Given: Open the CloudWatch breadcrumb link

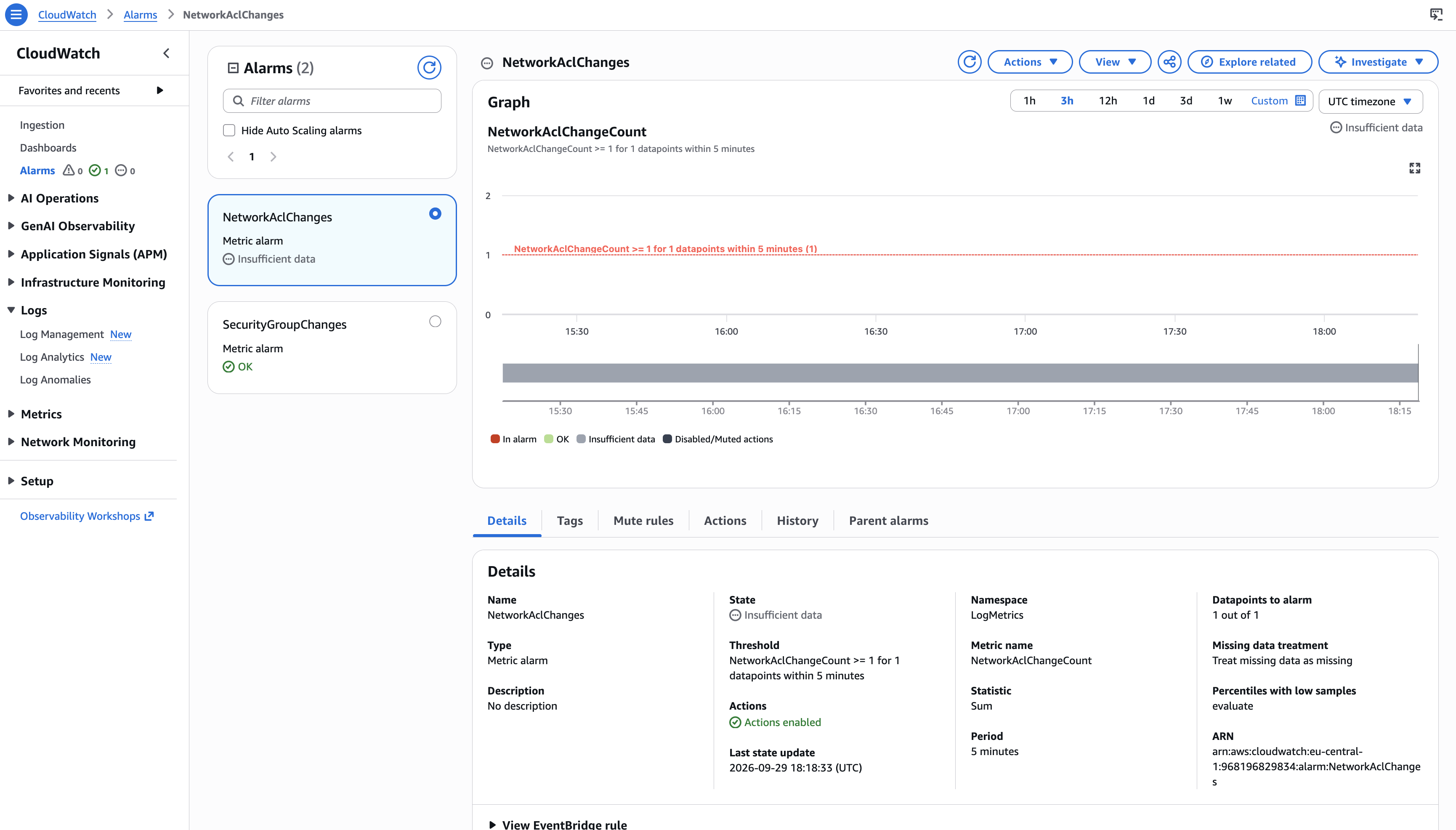Looking at the screenshot, I should (x=67, y=15).
